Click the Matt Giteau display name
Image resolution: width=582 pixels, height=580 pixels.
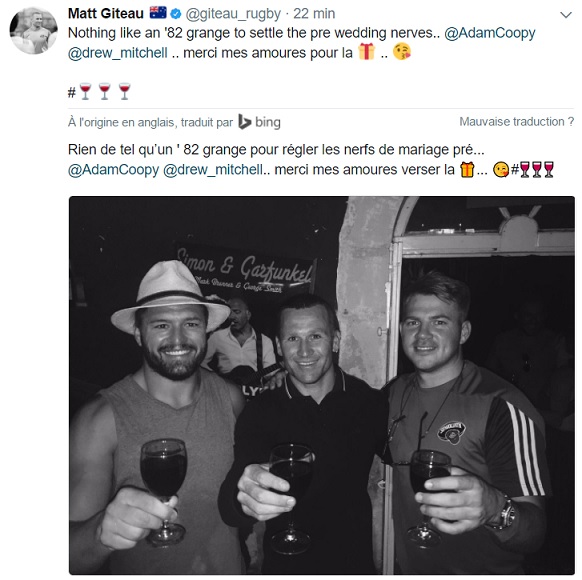pyautogui.click(x=106, y=14)
